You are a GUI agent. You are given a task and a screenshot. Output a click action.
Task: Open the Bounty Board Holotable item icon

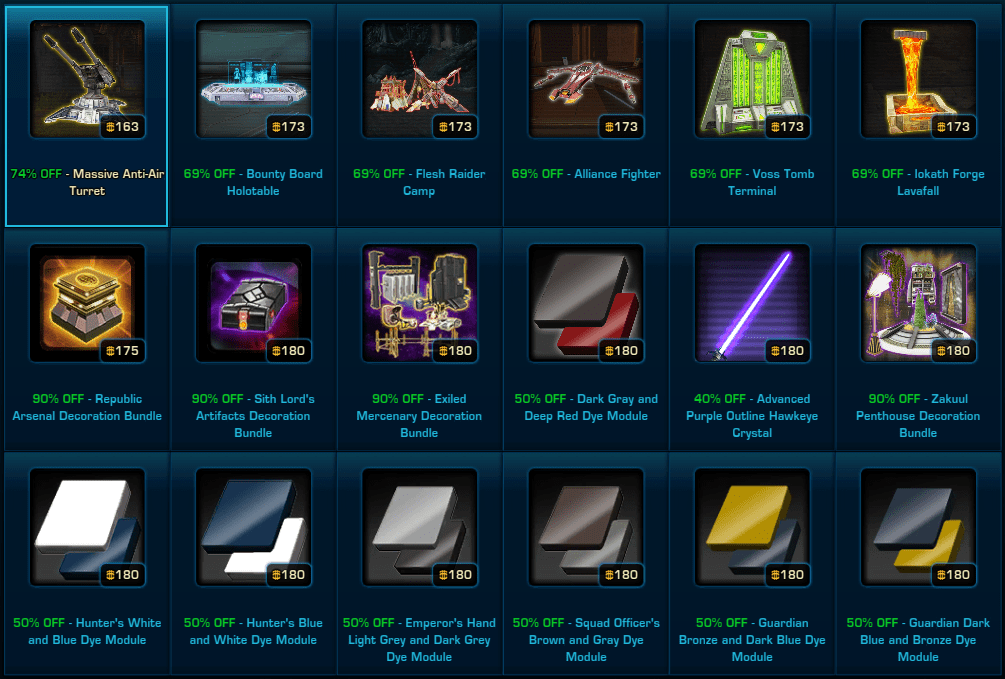[253, 79]
